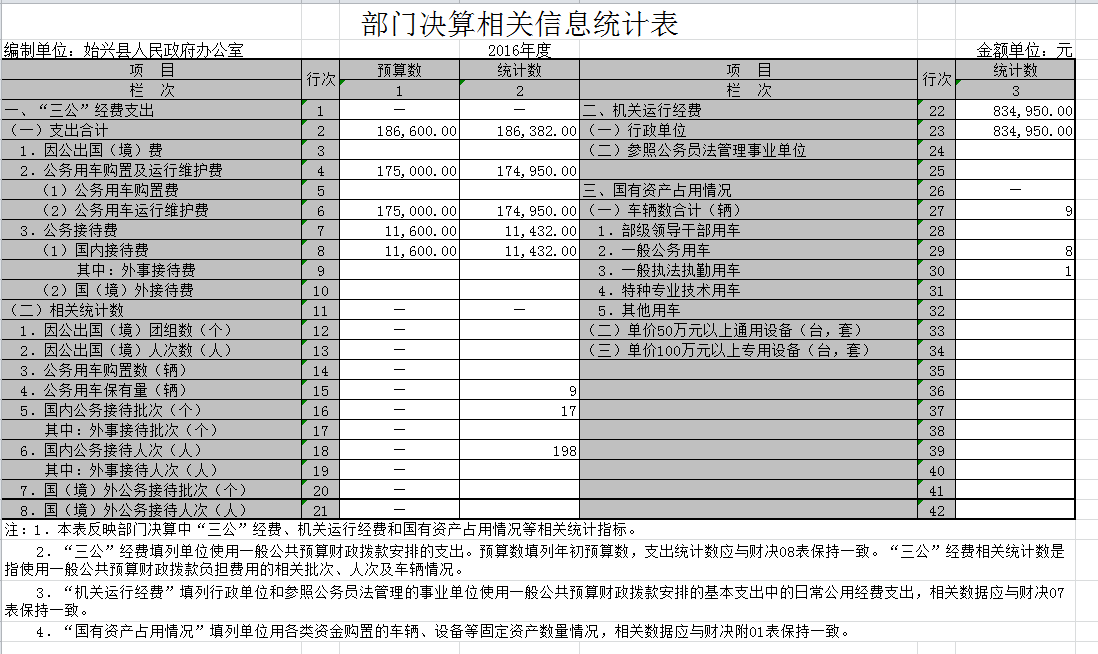1098x654 pixels.
Task: Click the value 9 in row 27
Action: click(1015, 210)
